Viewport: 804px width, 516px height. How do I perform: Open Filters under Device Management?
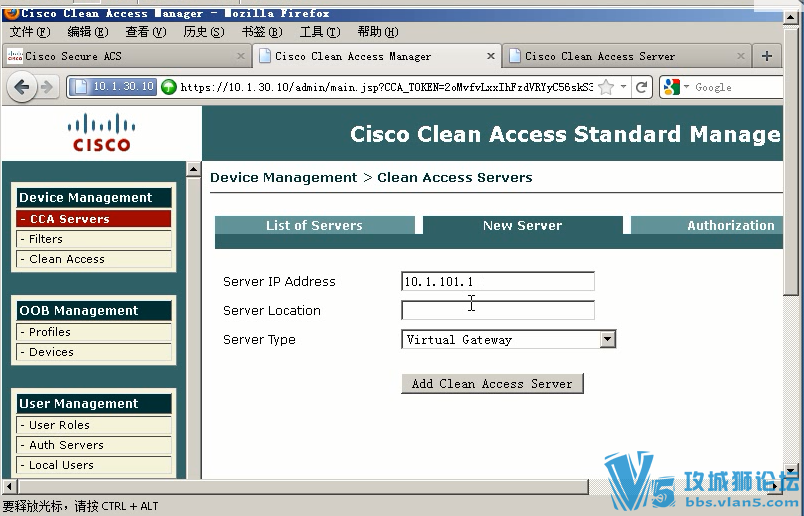[x=93, y=239]
